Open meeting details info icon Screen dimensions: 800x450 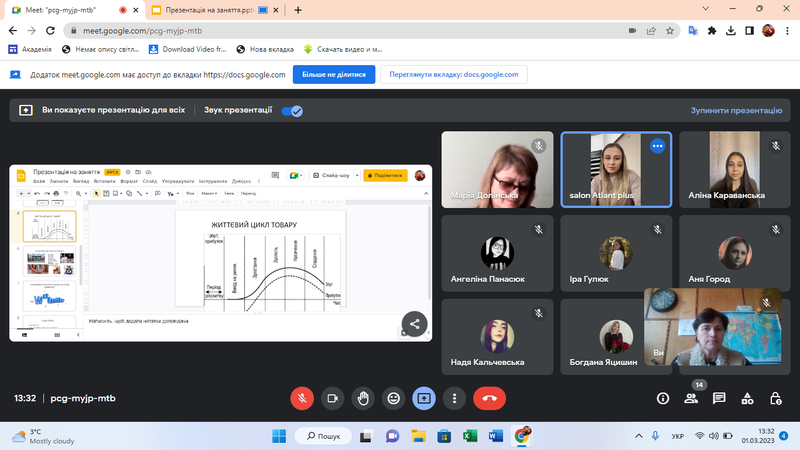pos(662,398)
